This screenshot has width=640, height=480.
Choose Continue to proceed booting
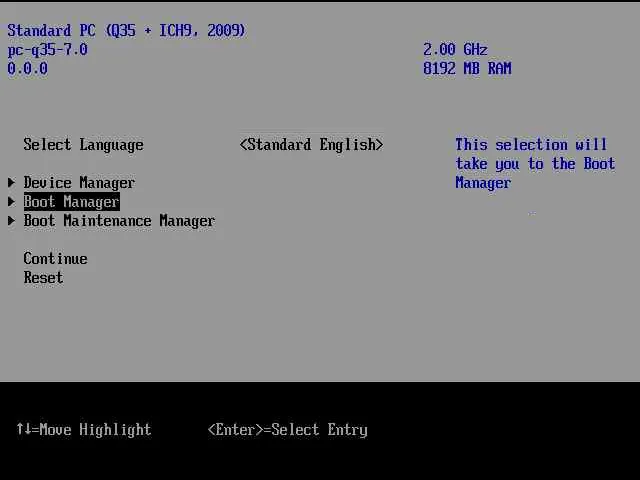click(x=56, y=258)
